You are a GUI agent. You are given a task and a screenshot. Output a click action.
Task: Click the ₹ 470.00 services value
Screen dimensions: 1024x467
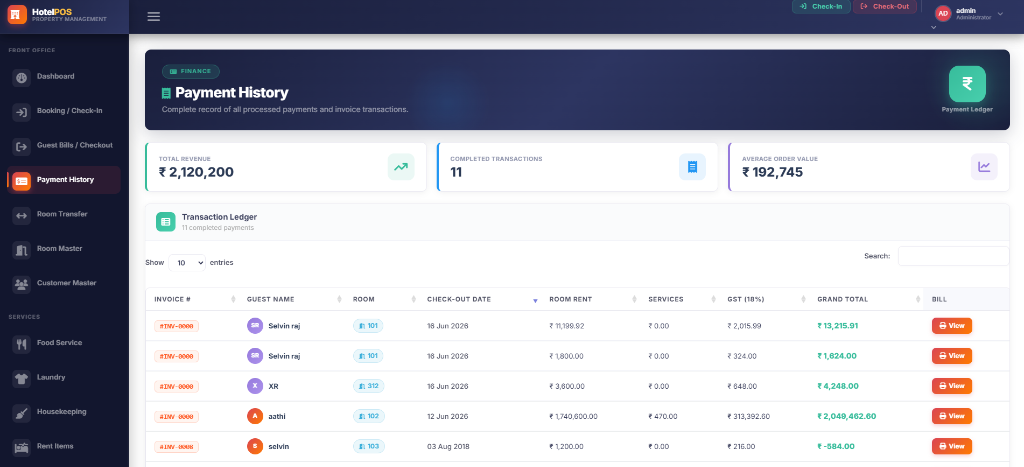click(x=662, y=416)
